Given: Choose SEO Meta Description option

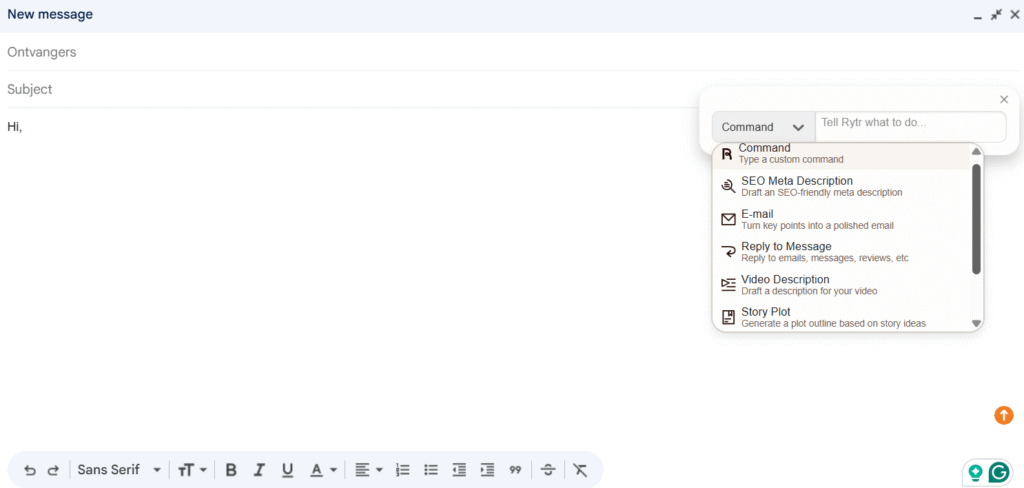Looking at the screenshot, I should (x=842, y=186).
